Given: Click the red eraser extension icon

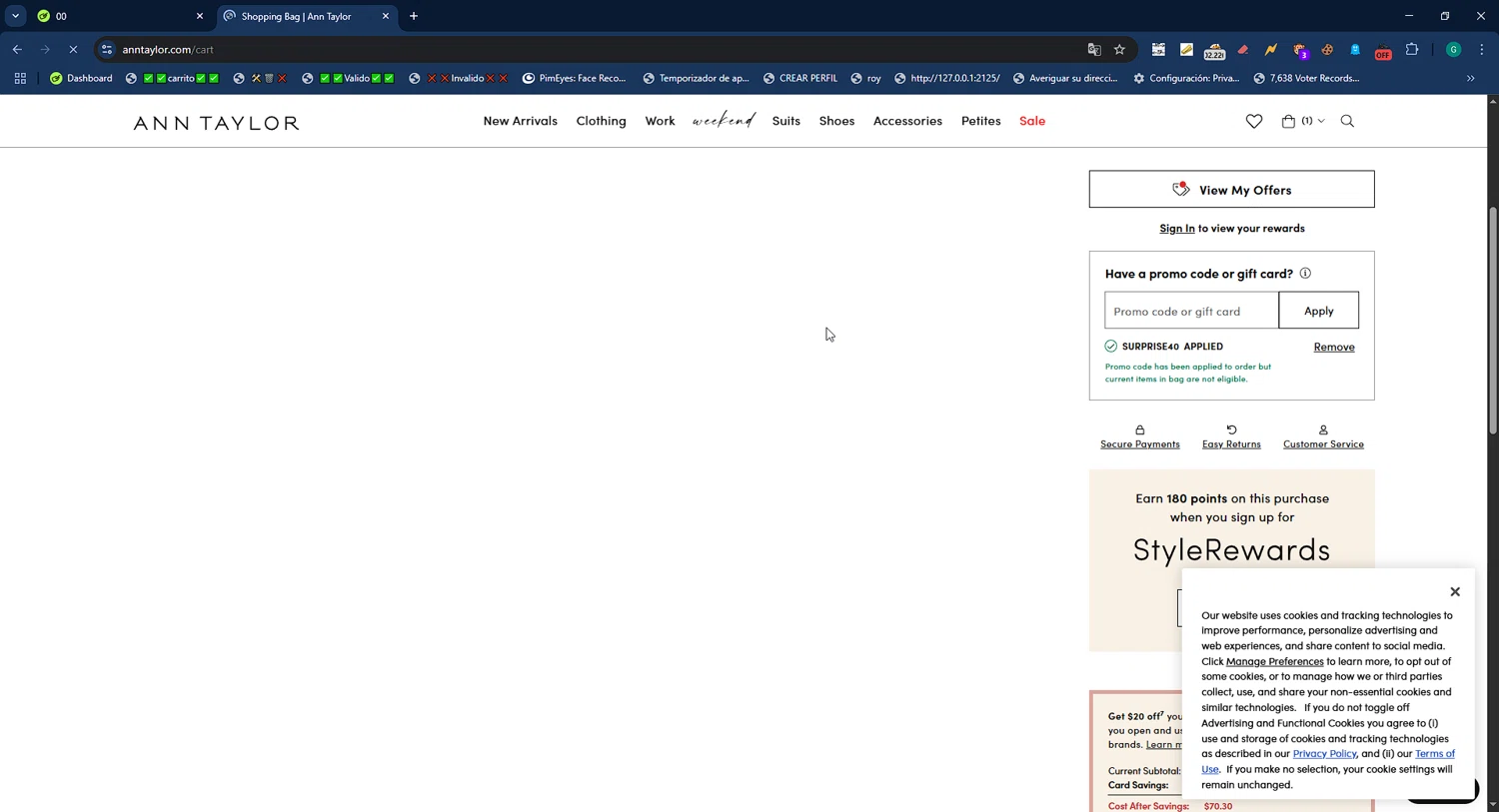Looking at the screenshot, I should (1242, 49).
